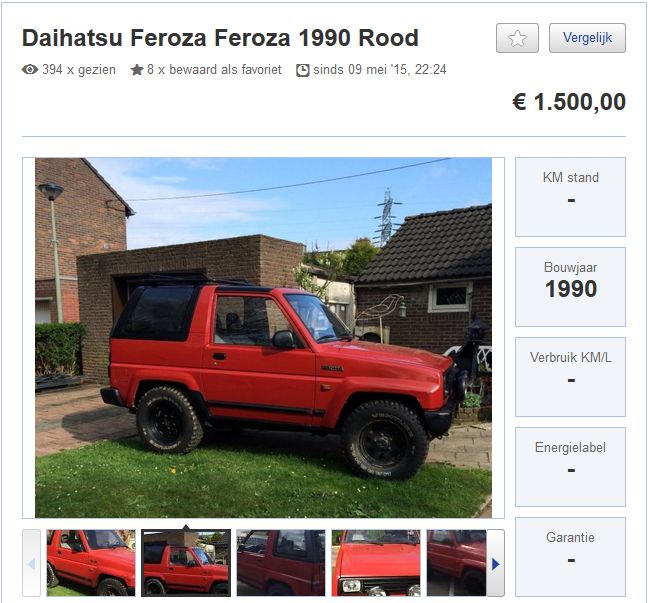Select the second highlighted side-view thumbnail
This screenshot has height=603, width=648.
pos(186,563)
